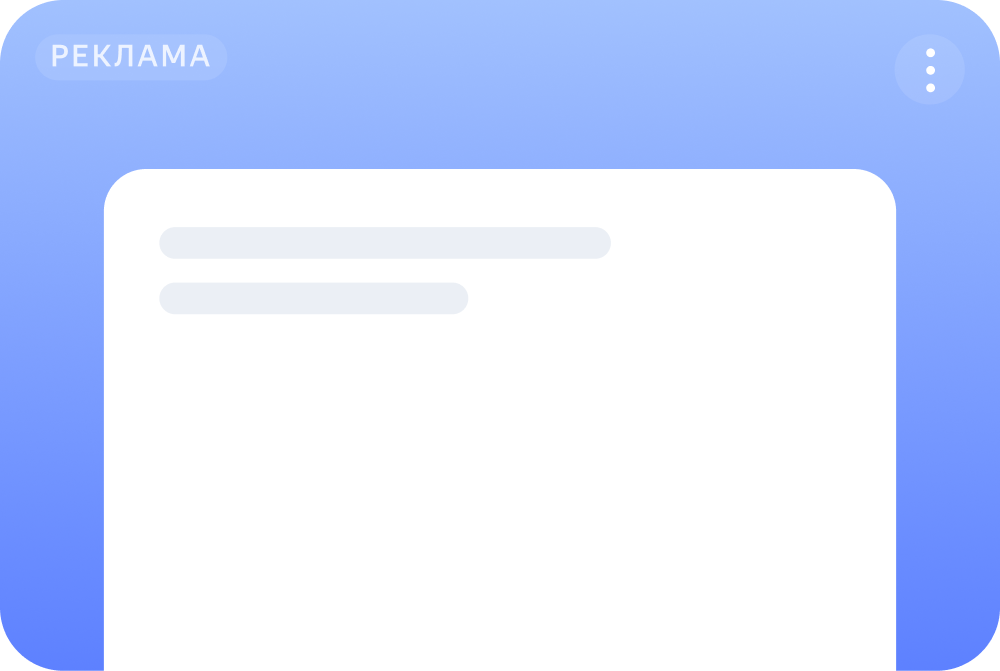The width and height of the screenshot is (1000, 671).
Task: Open the three-dot options menu
Action: (x=930, y=70)
